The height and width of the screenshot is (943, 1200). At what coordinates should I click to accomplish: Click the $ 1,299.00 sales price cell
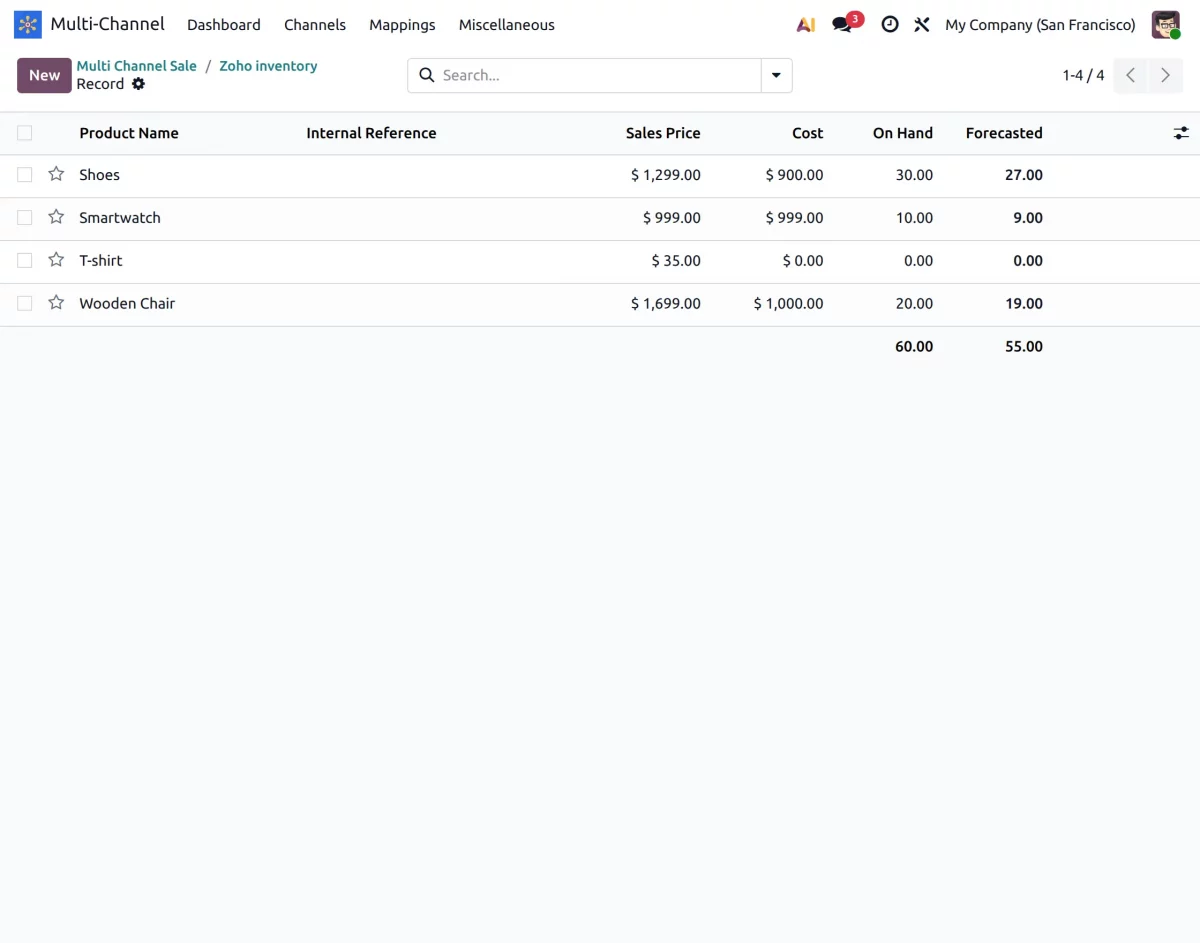pyautogui.click(x=665, y=175)
